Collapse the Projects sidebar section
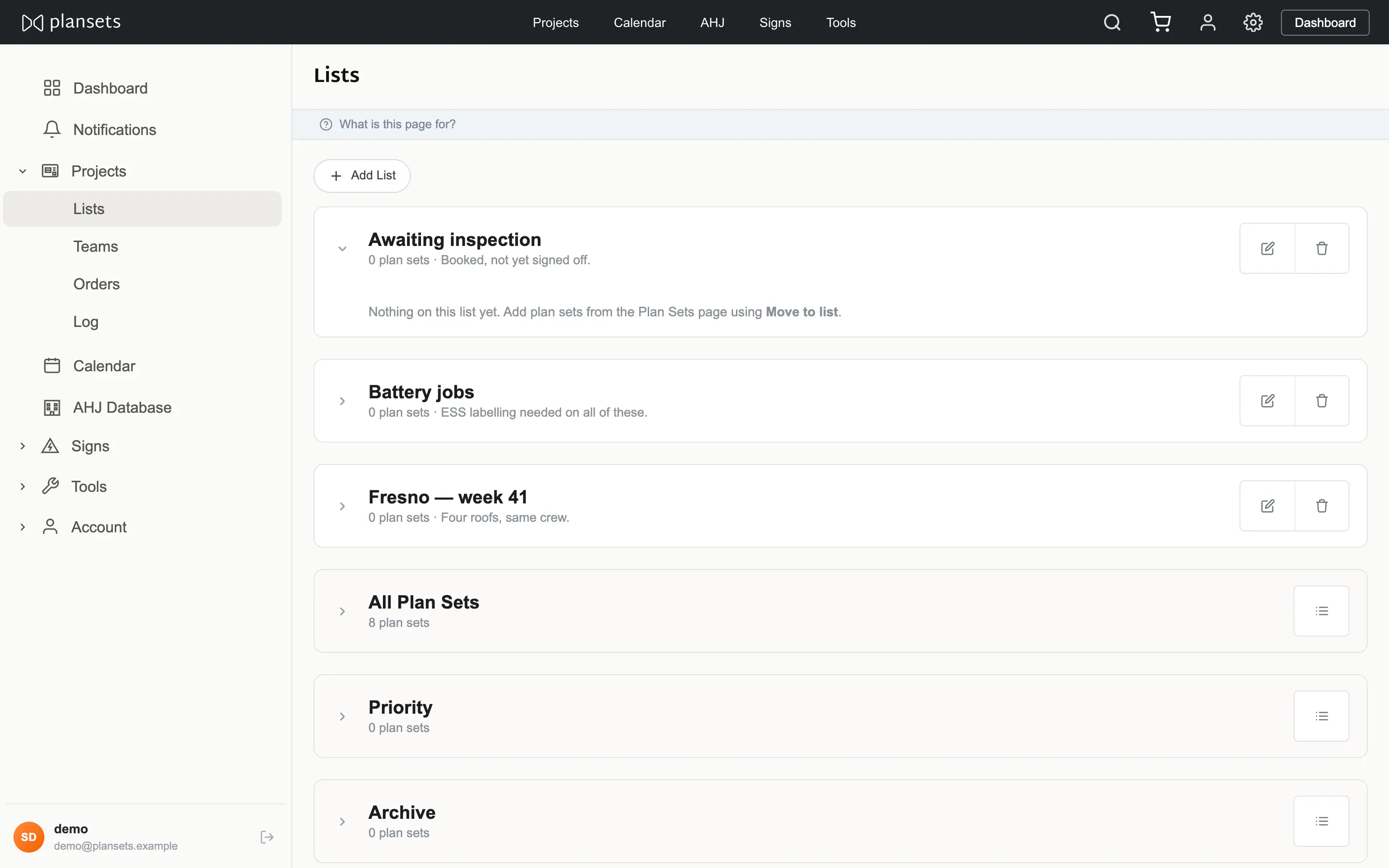This screenshot has height=868, width=1389. 23,171
